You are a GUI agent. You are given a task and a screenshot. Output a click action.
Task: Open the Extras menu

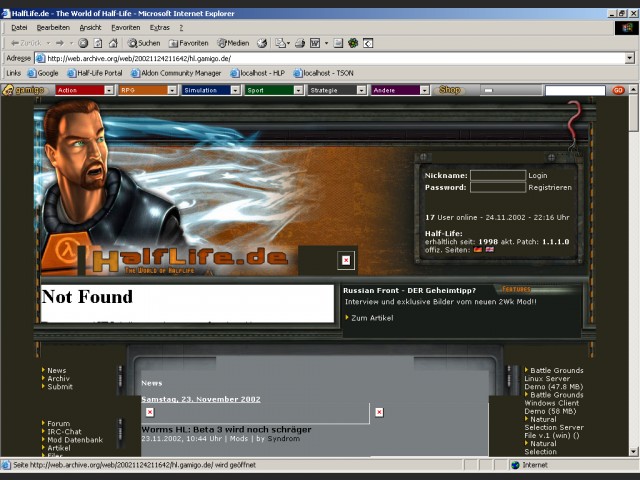(160, 27)
